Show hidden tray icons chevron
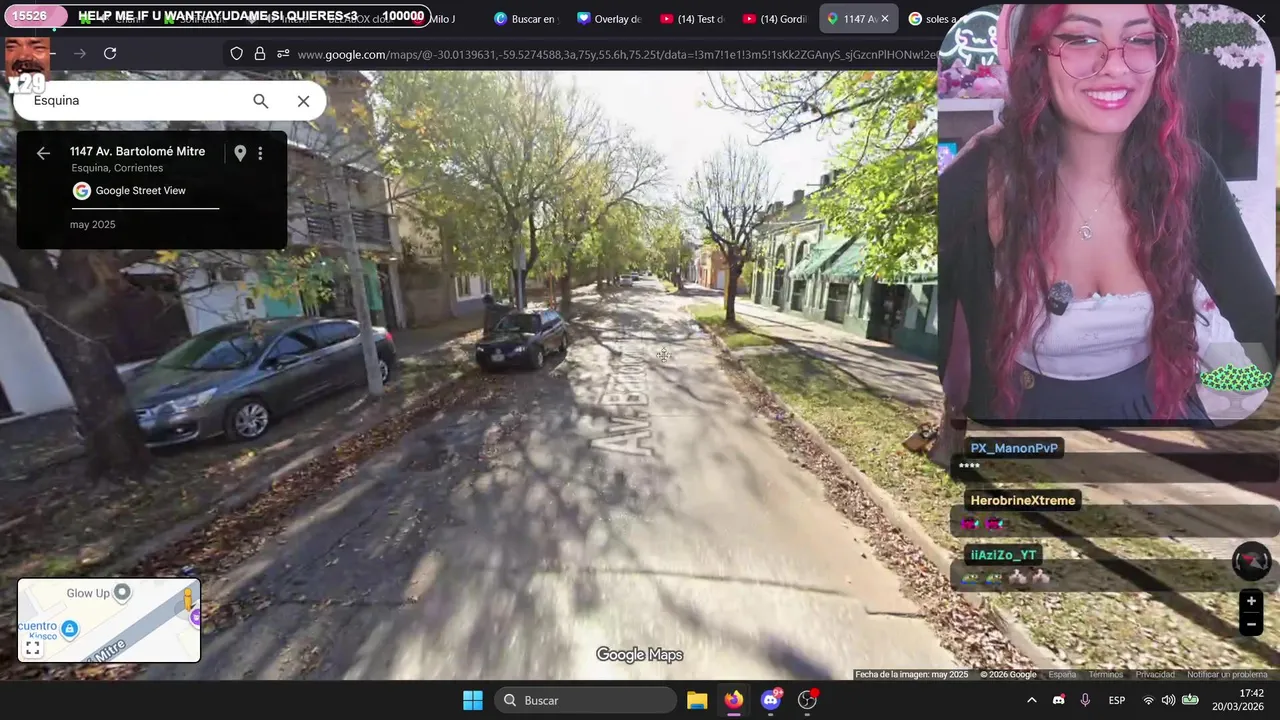1280x720 pixels. (1032, 700)
